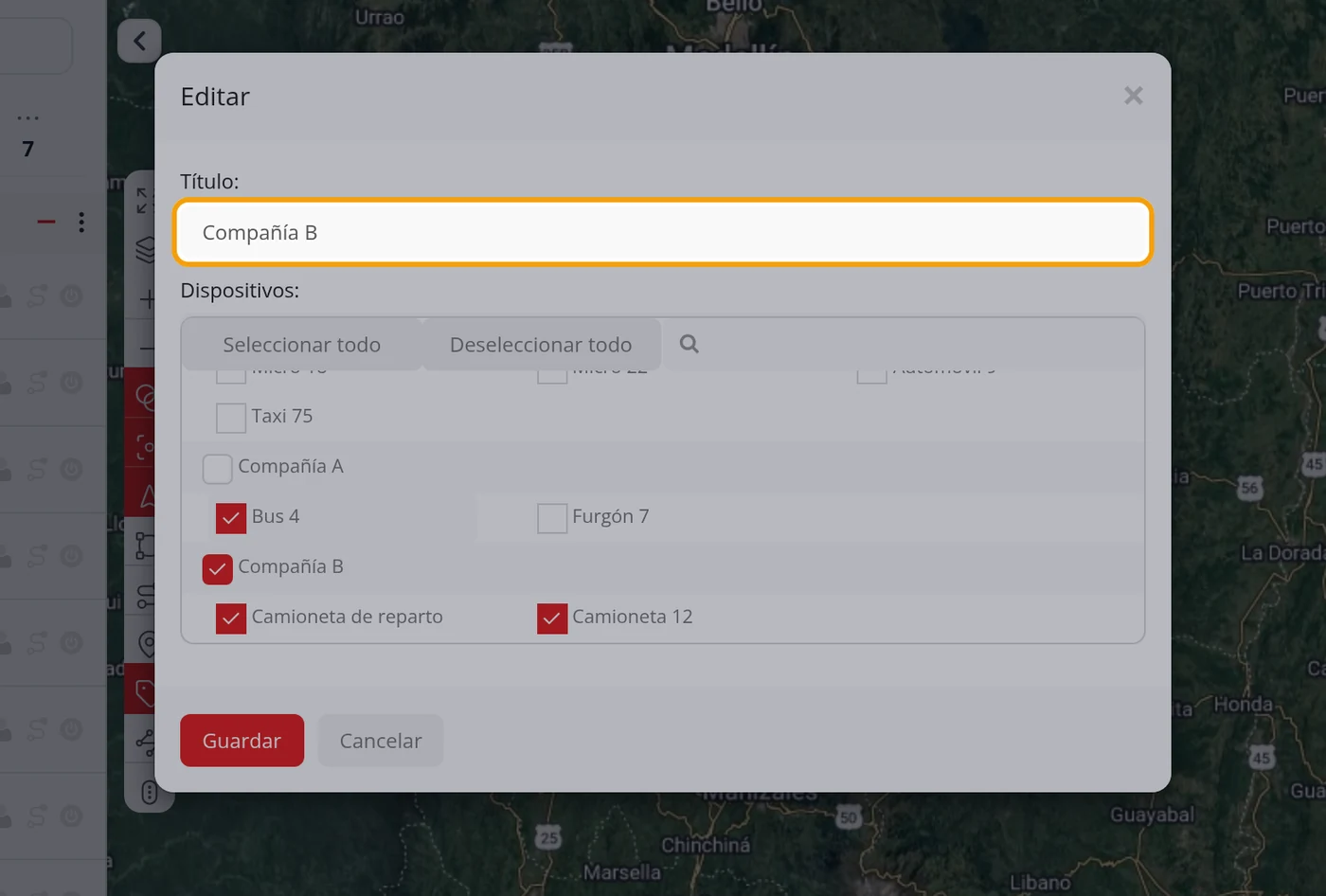Select the Compañía A group checkbox

(218, 468)
